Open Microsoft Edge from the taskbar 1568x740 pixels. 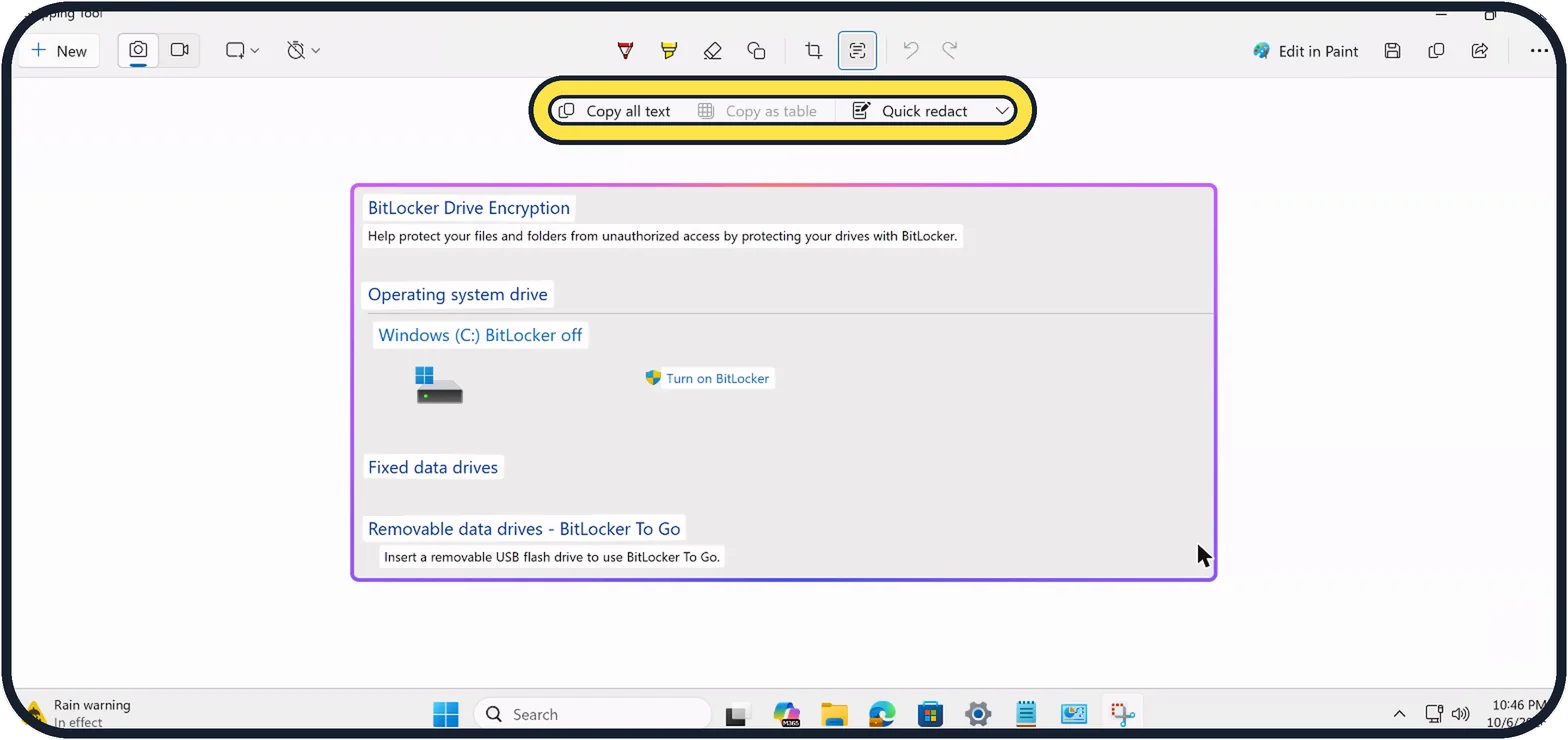coord(882,714)
